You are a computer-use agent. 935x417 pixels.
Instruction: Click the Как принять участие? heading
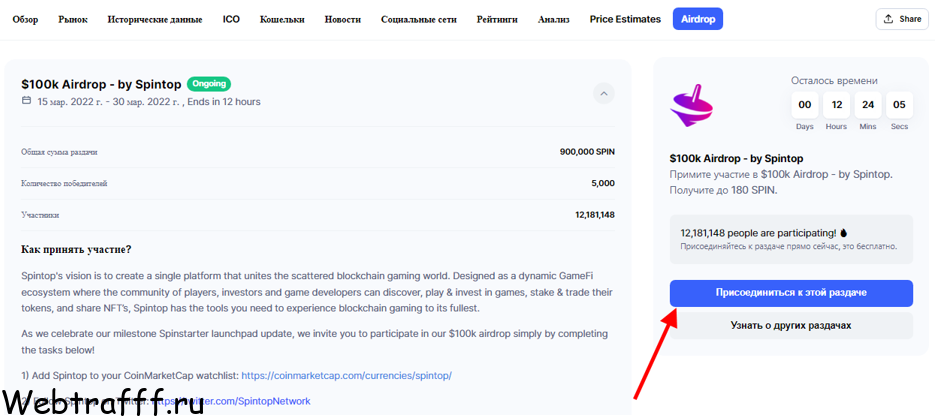76,249
